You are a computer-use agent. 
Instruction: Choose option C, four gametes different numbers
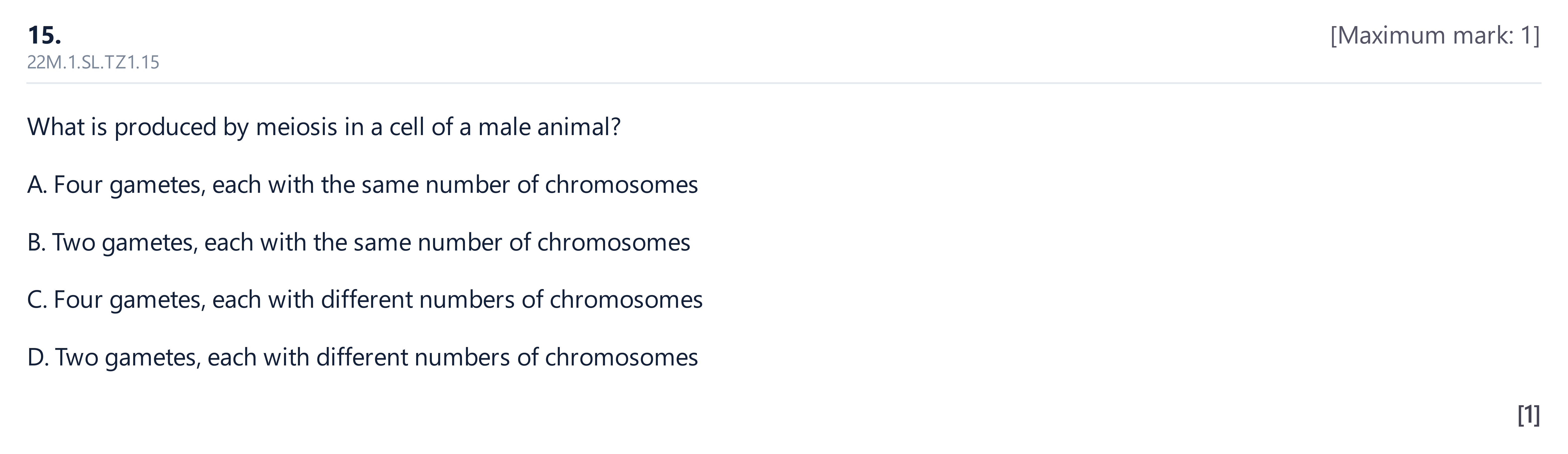coord(365,300)
